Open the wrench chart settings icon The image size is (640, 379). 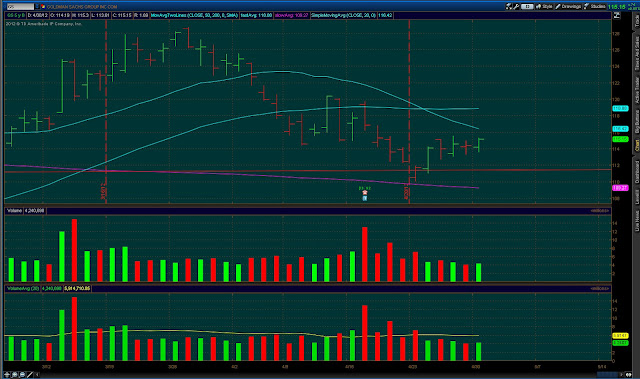(x=516, y=6)
